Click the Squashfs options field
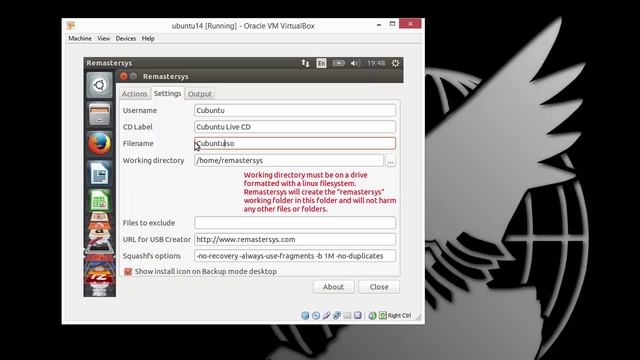The image size is (640, 360). click(295, 256)
